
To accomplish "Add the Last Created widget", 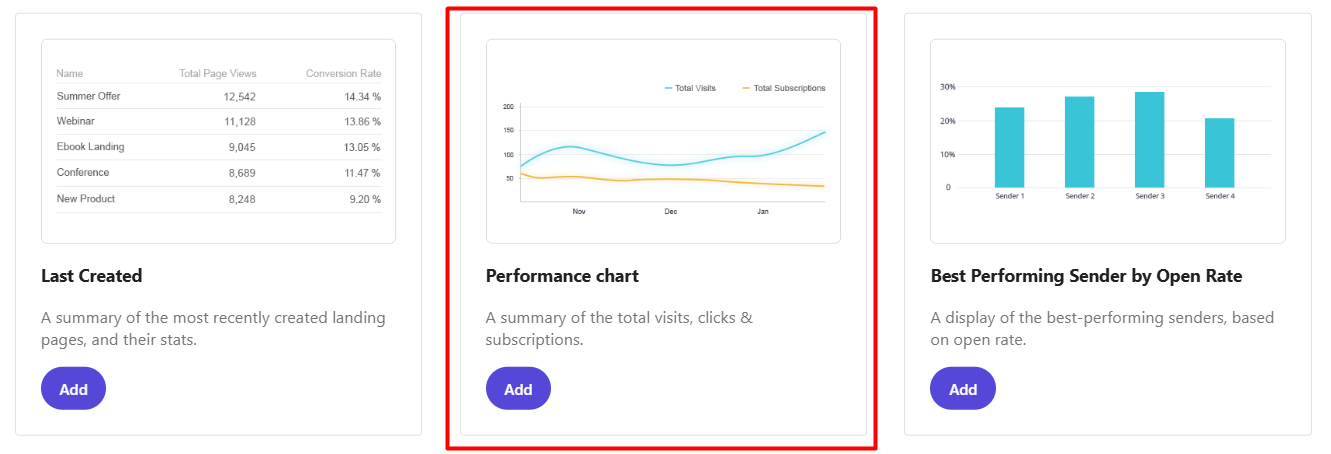I will 73,389.
